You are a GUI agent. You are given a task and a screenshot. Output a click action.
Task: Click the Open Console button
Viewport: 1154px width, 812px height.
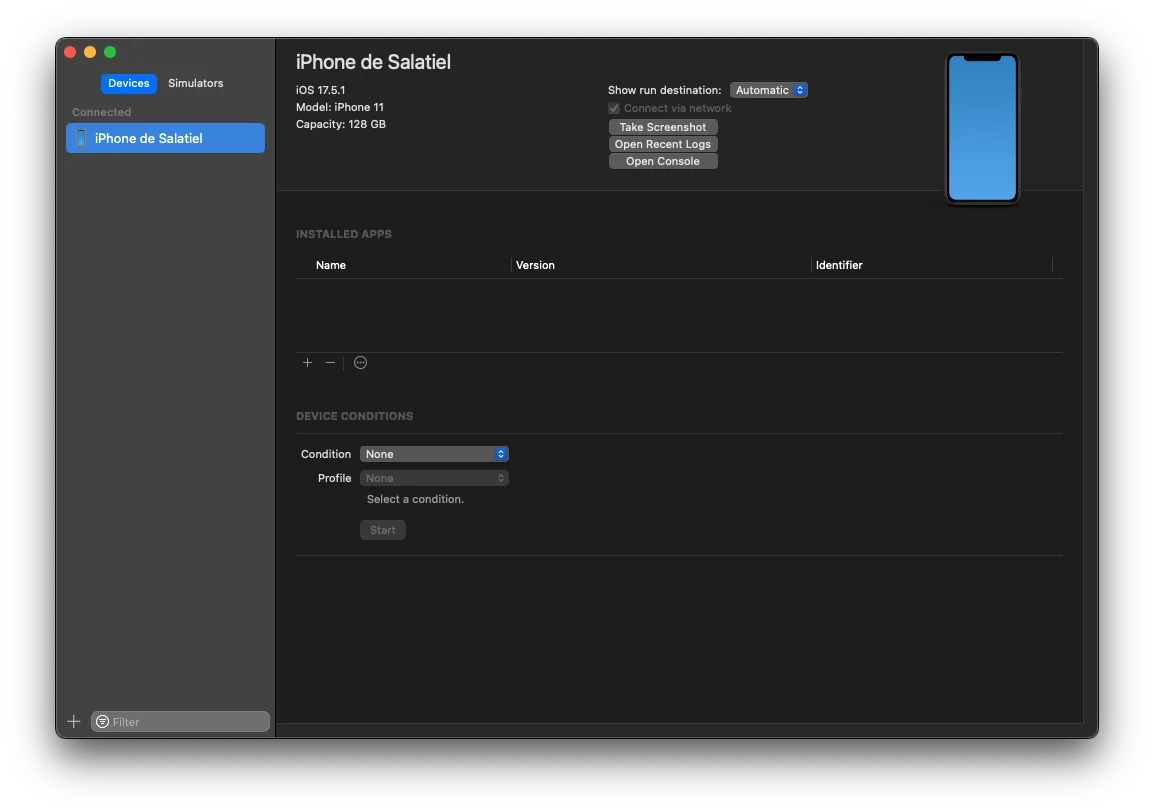pos(662,161)
